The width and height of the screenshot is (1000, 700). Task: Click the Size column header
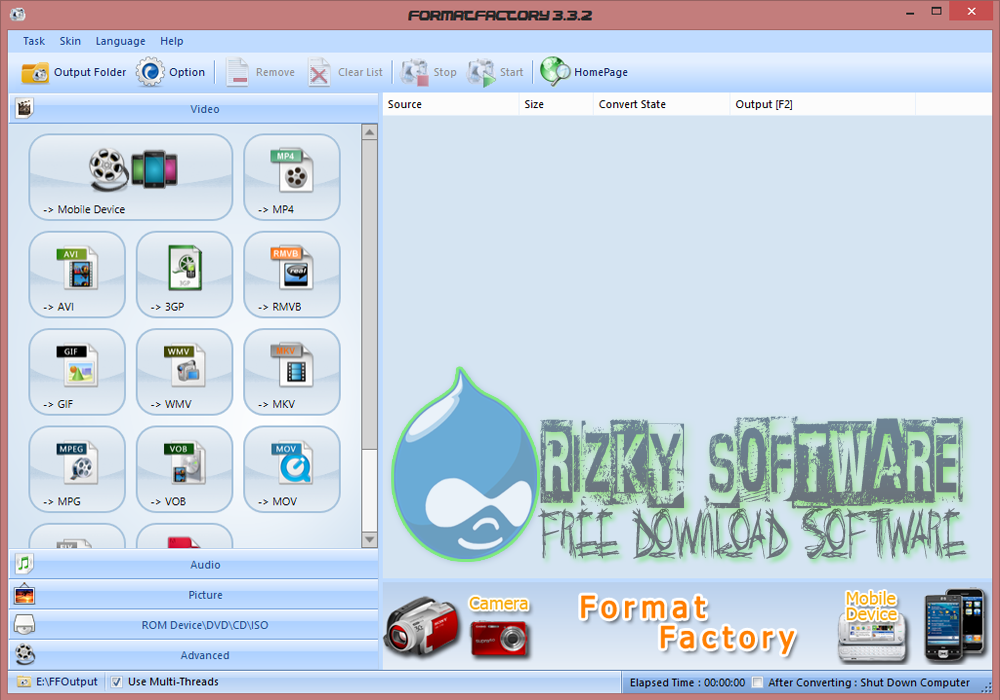(555, 105)
